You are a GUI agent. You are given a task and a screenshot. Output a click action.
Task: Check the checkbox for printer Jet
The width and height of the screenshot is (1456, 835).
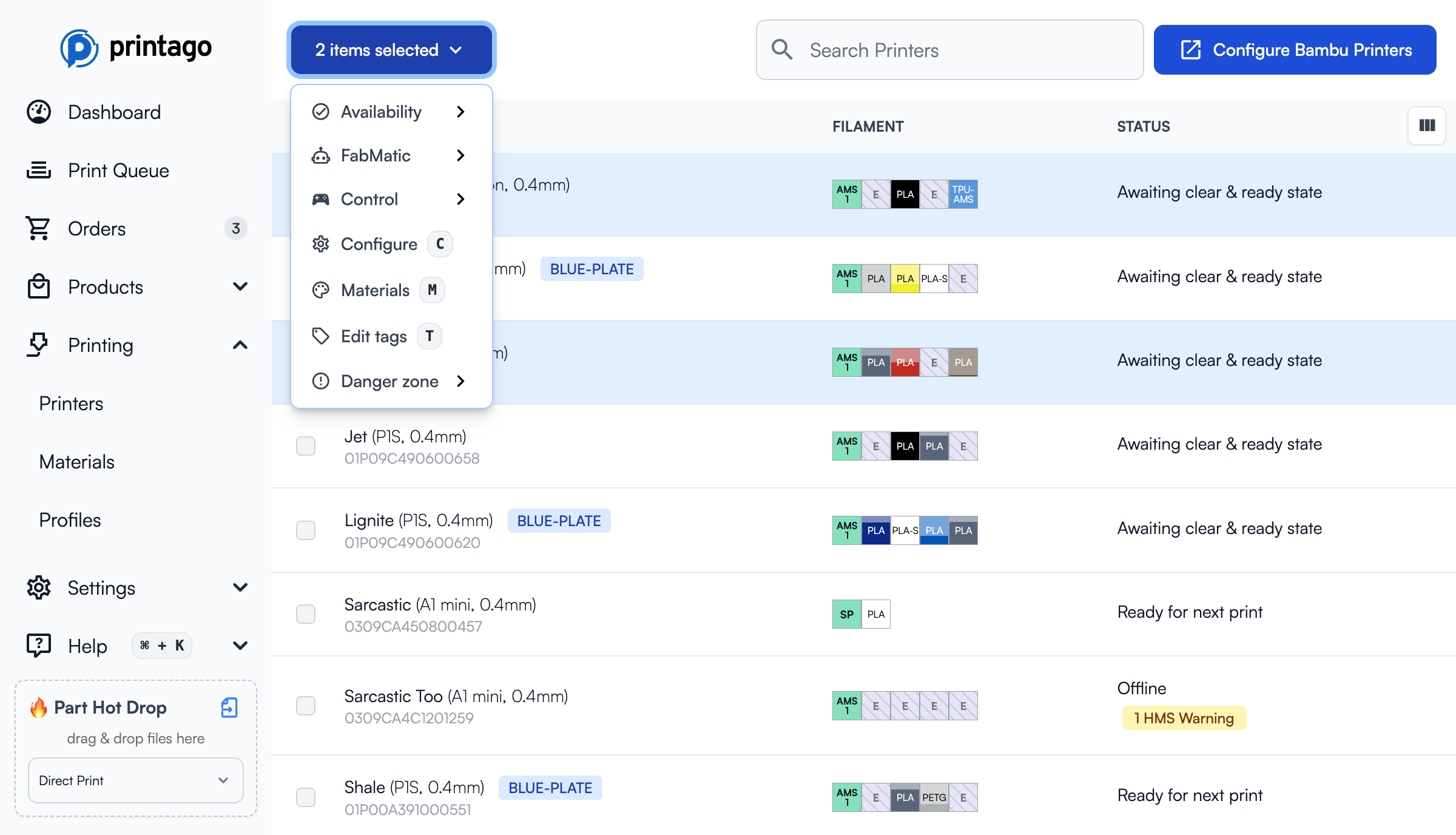point(306,446)
